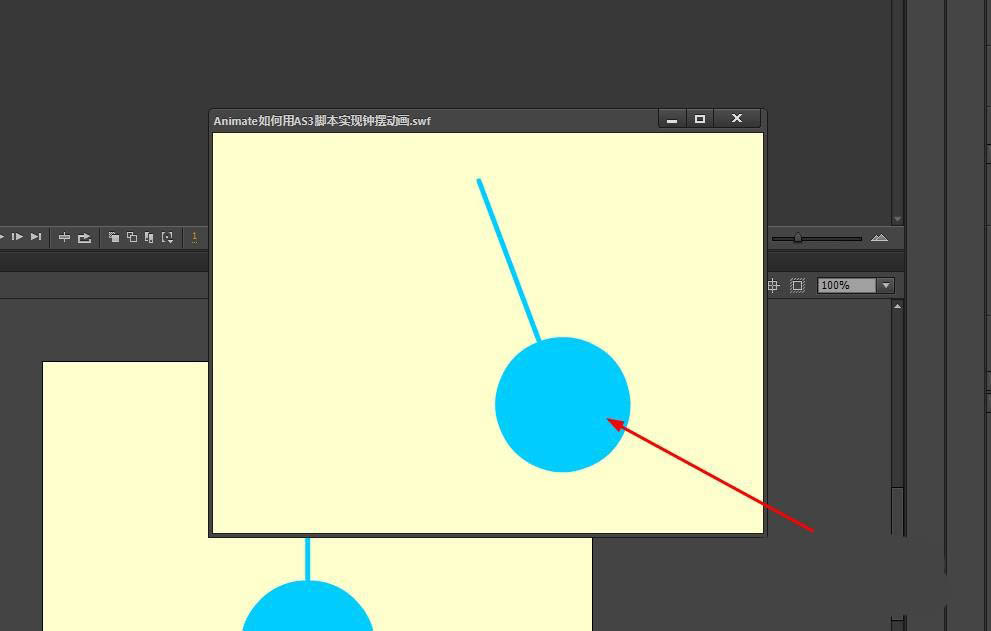
Task: Open the stage zoom dropdown arrow
Action: pyautogui.click(x=886, y=285)
